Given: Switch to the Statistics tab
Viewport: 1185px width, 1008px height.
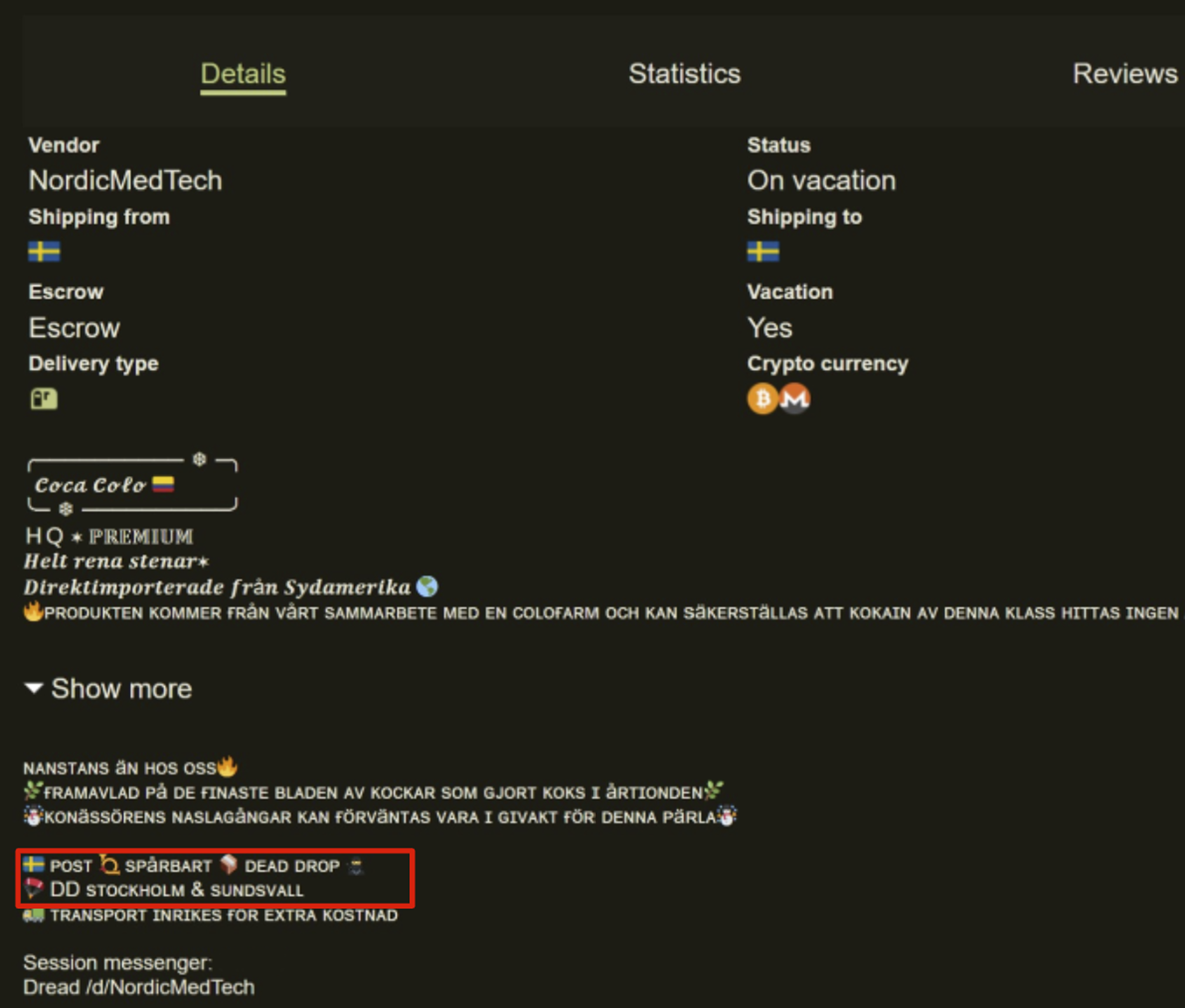Looking at the screenshot, I should (684, 74).
